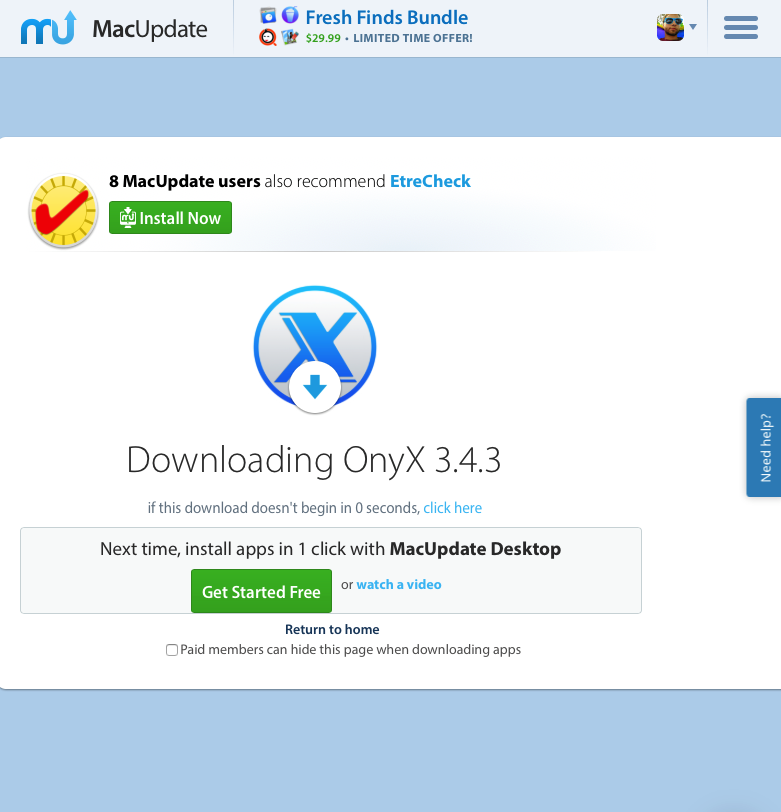Click the blue download arrow badge
Image resolution: width=781 pixels, height=812 pixels.
tap(315, 387)
